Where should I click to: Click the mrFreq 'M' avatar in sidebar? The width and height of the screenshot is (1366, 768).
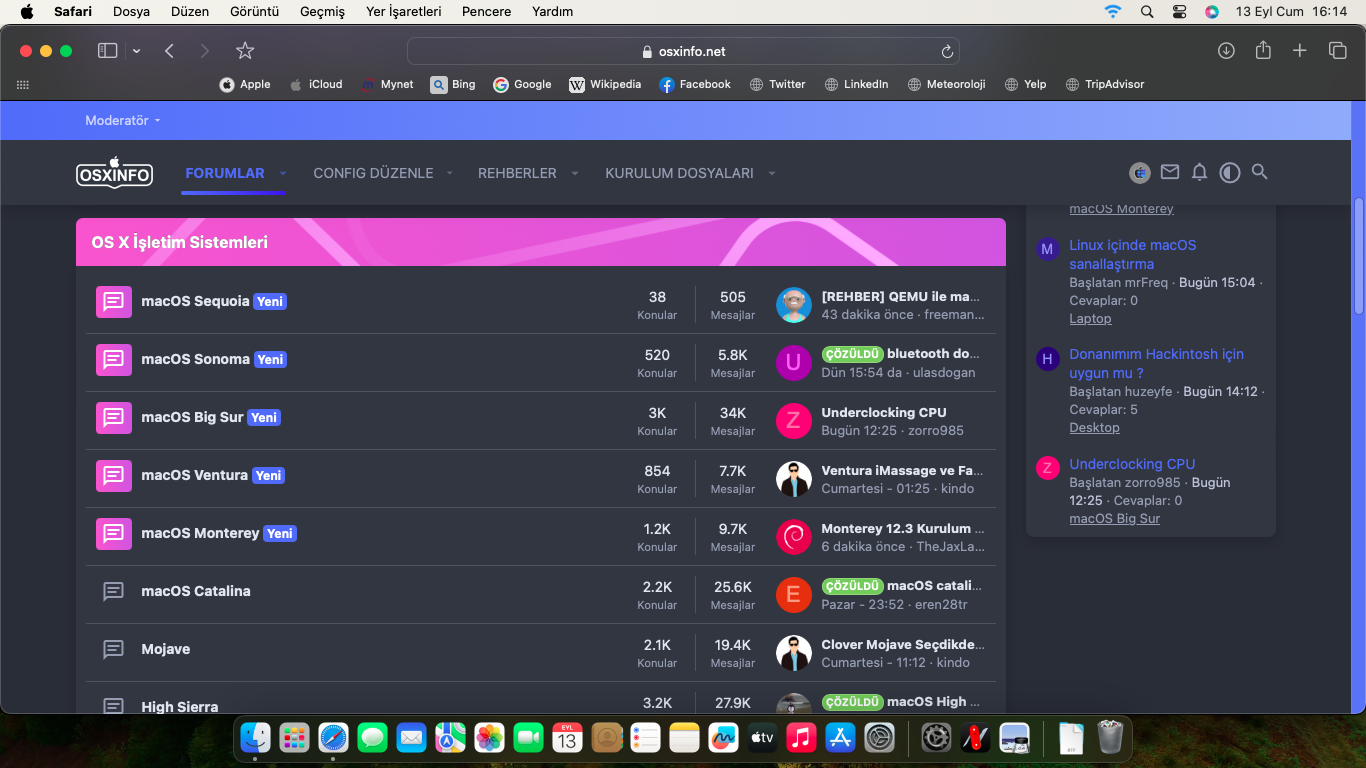tap(1047, 249)
